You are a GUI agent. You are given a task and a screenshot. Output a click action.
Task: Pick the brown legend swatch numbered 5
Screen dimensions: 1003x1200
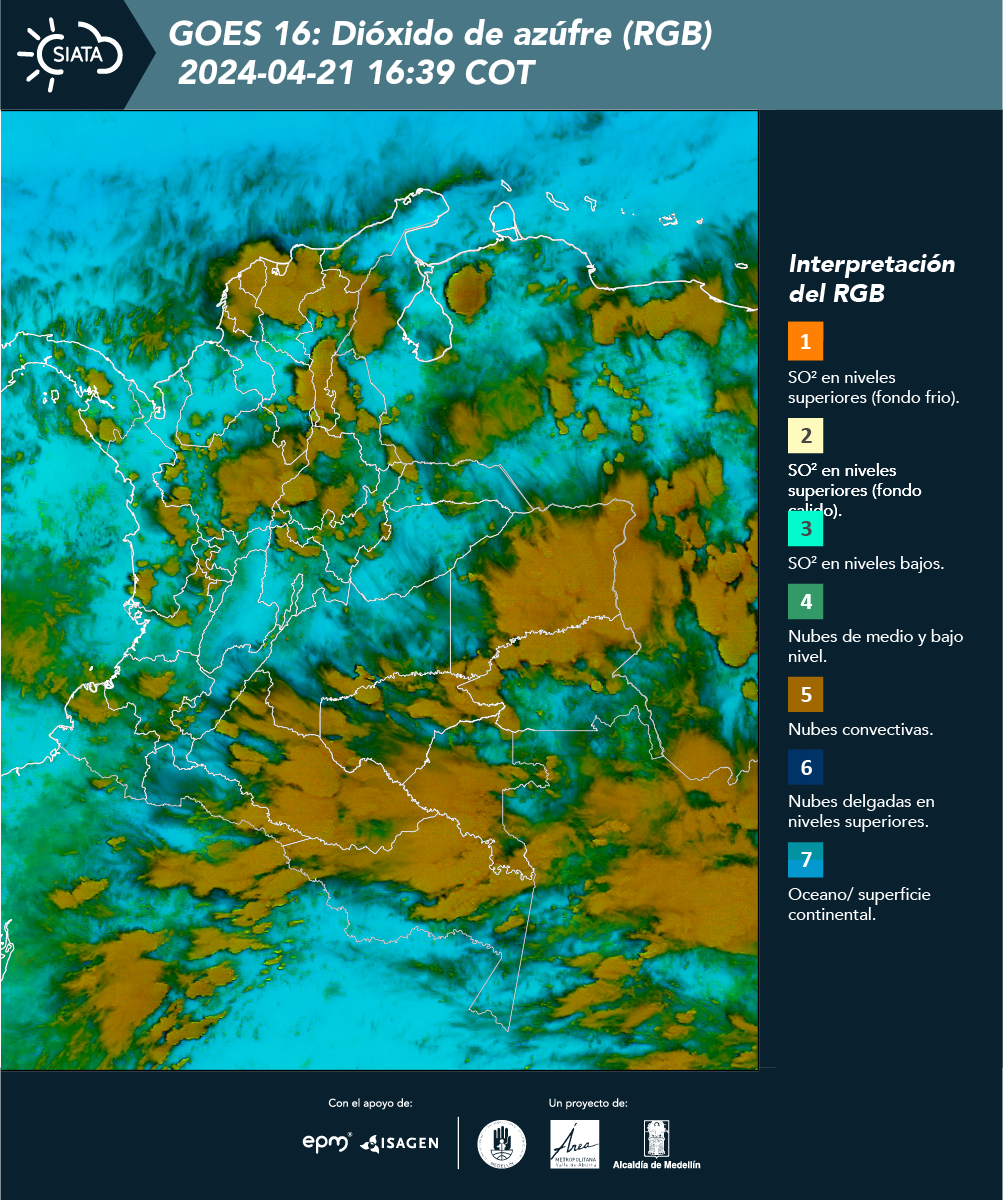[x=805, y=693]
